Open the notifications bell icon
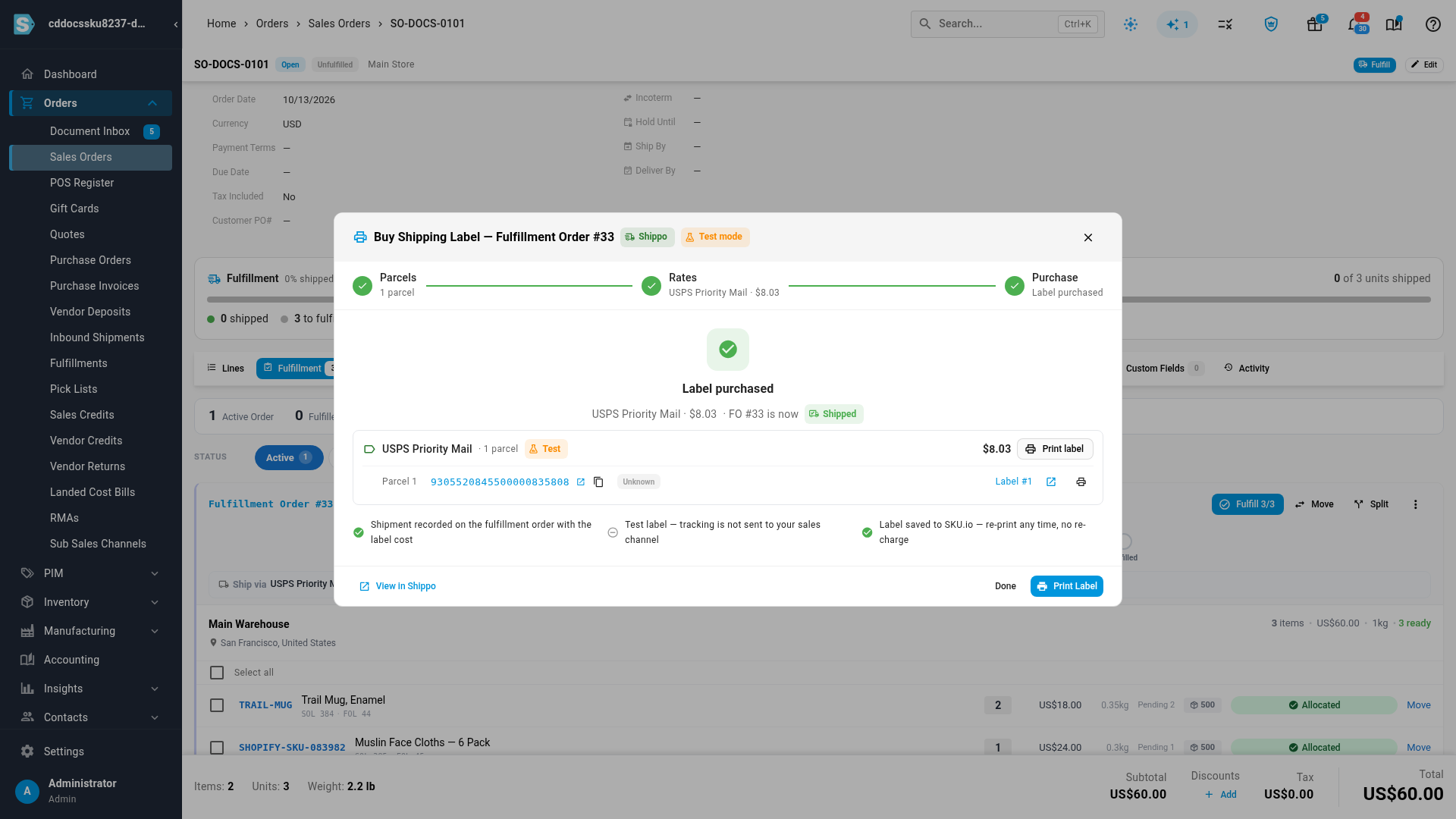1456x819 pixels. 1354,24
